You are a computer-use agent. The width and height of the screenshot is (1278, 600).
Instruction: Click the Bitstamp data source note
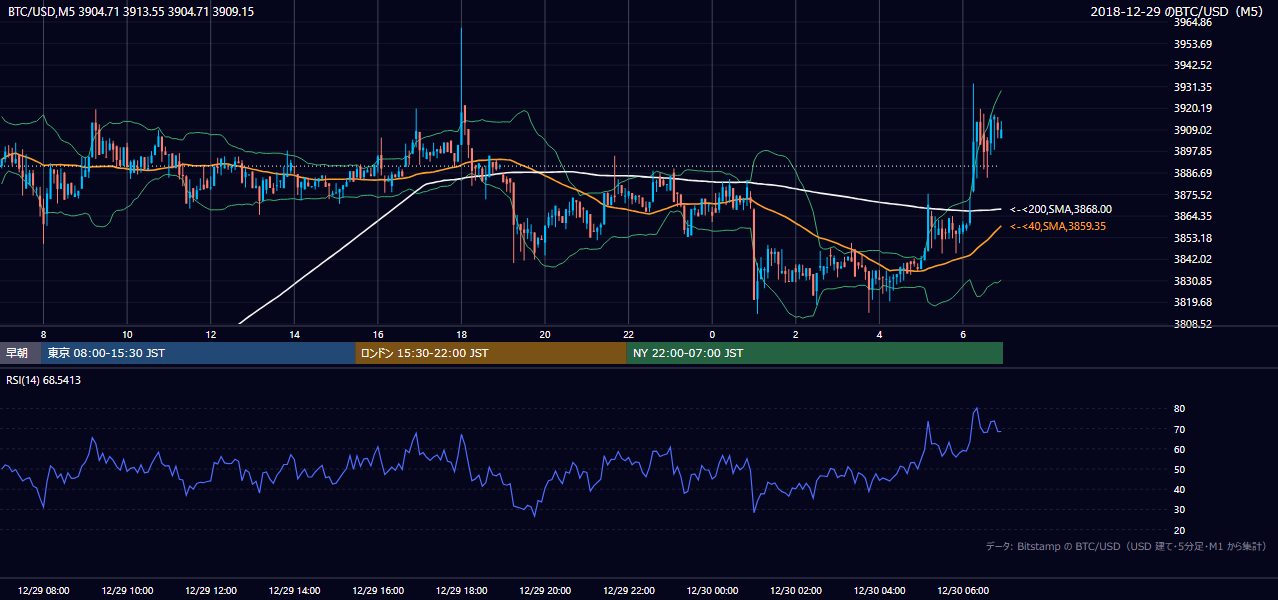click(1126, 546)
